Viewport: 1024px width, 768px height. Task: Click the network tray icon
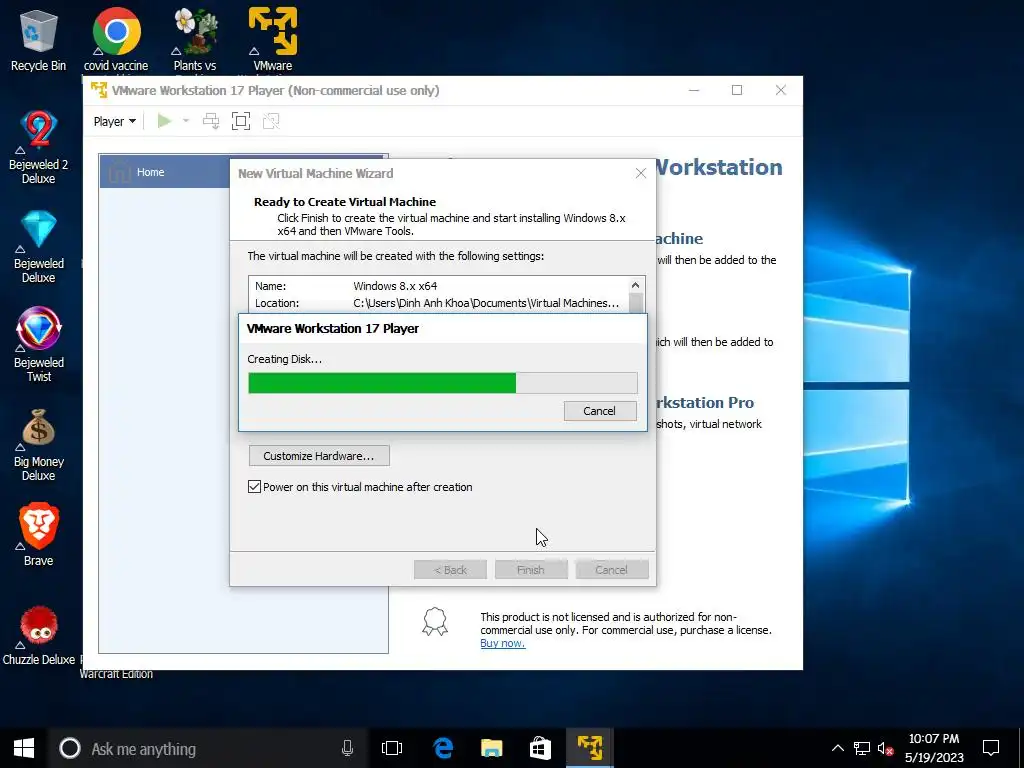tap(861, 748)
